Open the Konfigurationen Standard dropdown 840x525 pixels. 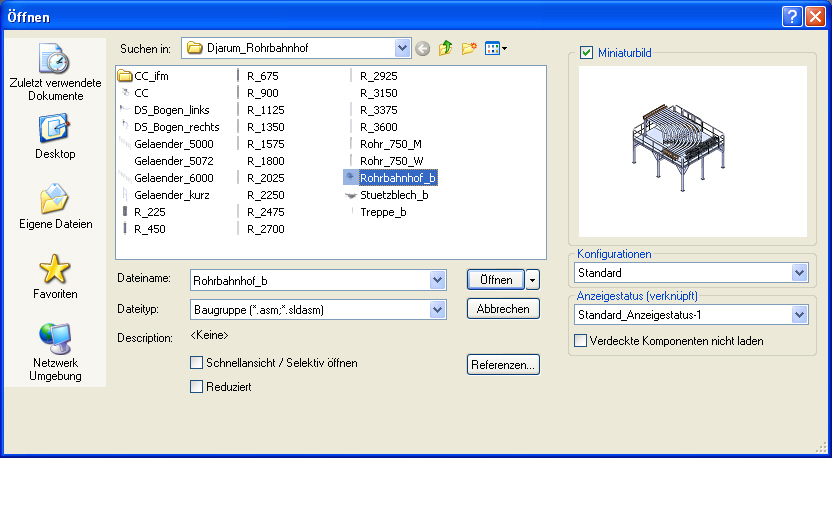point(799,273)
